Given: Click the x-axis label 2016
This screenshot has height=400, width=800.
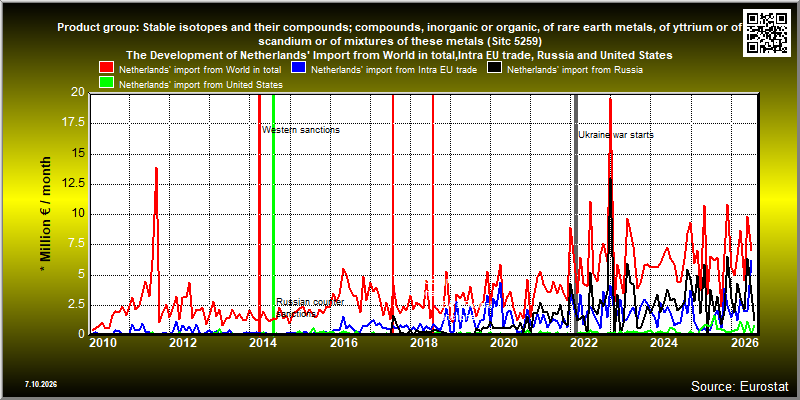Looking at the screenshot, I should click(x=343, y=343).
